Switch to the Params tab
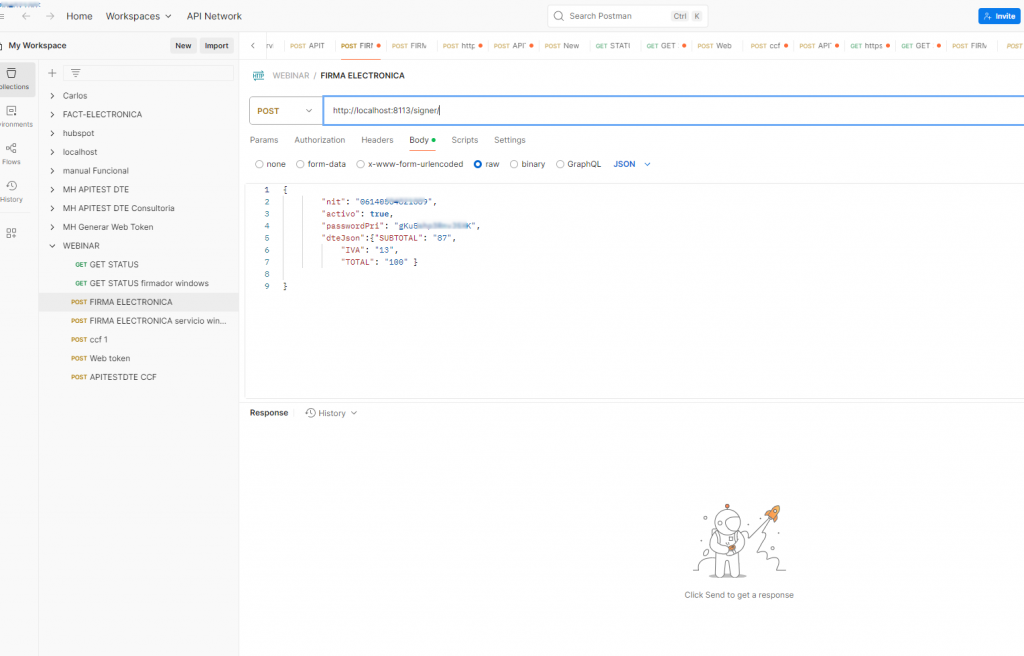This screenshot has height=656, width=1024. click(x=264, y=140)
